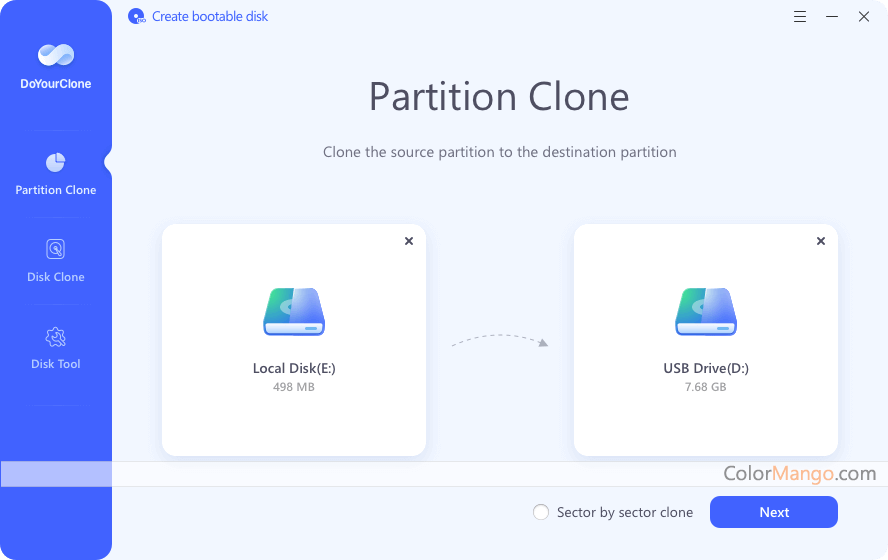Switch to the Disk Tool tab label
The width and height of the screenshot is (888, 560).
coord(56,364)
